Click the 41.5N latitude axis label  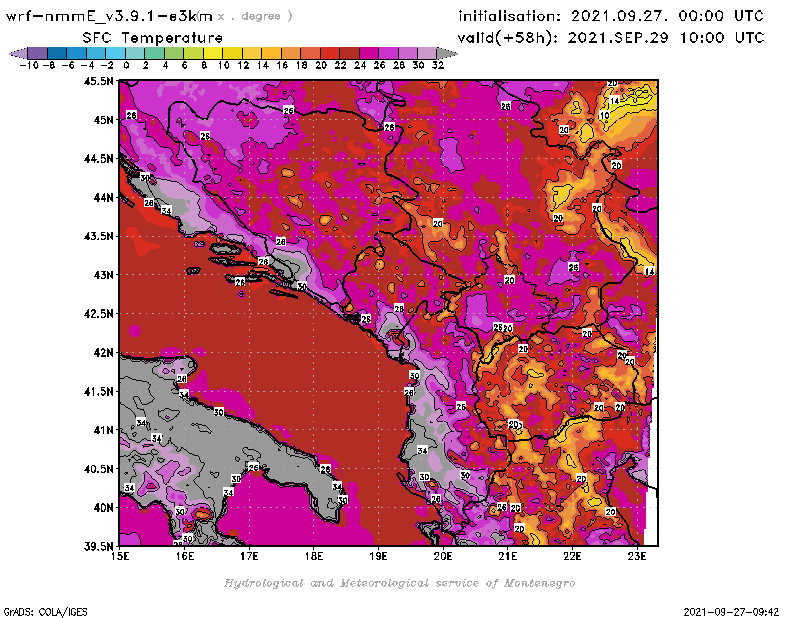point(98,391)
